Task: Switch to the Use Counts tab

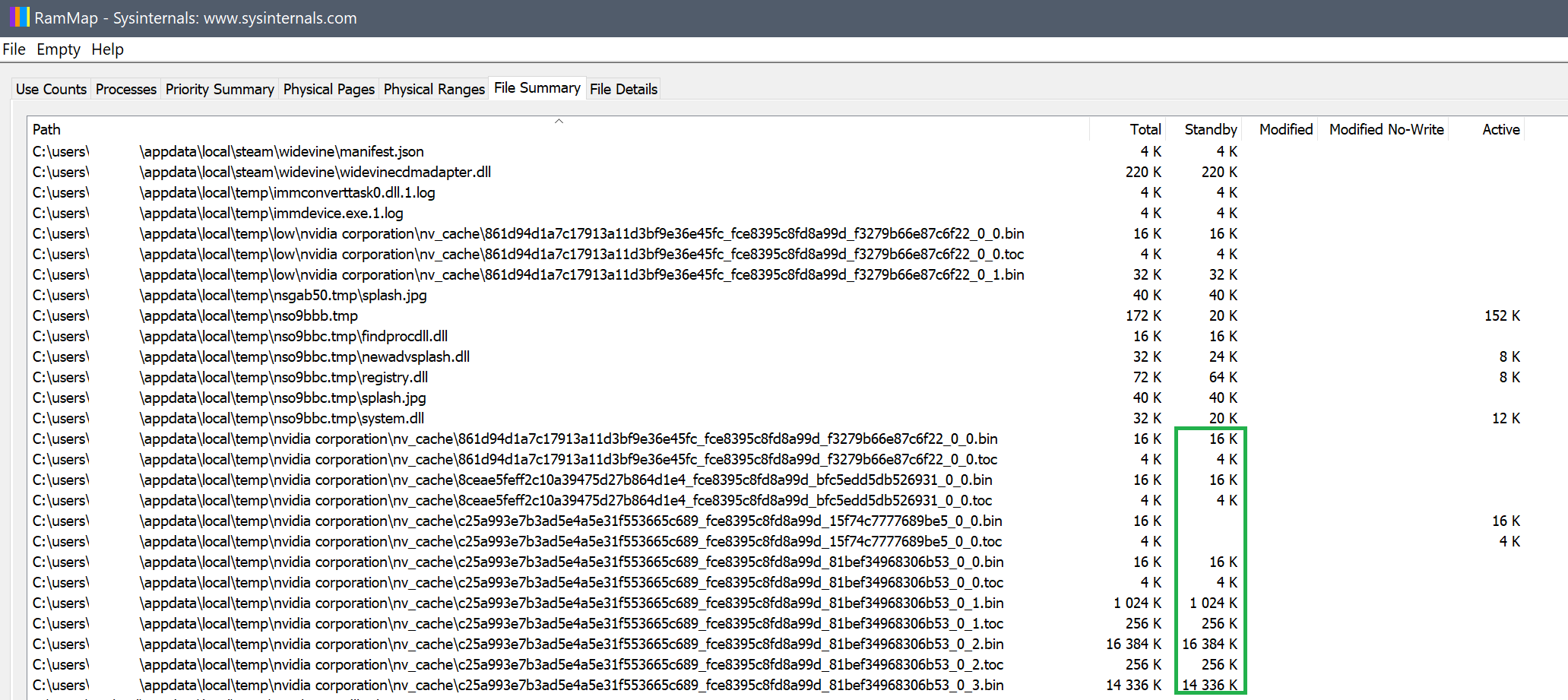Action: click(x=51, y=89)
